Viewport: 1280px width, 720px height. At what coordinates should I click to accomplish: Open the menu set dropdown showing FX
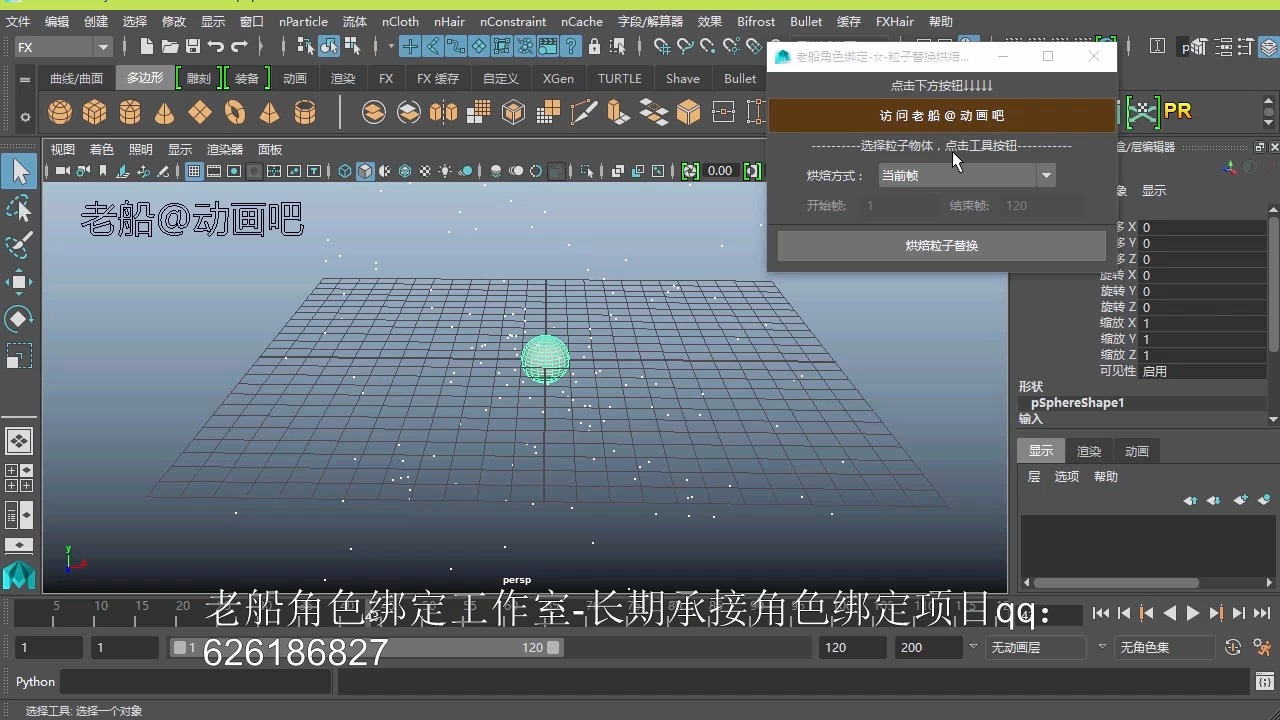click(x=60, y=46)
